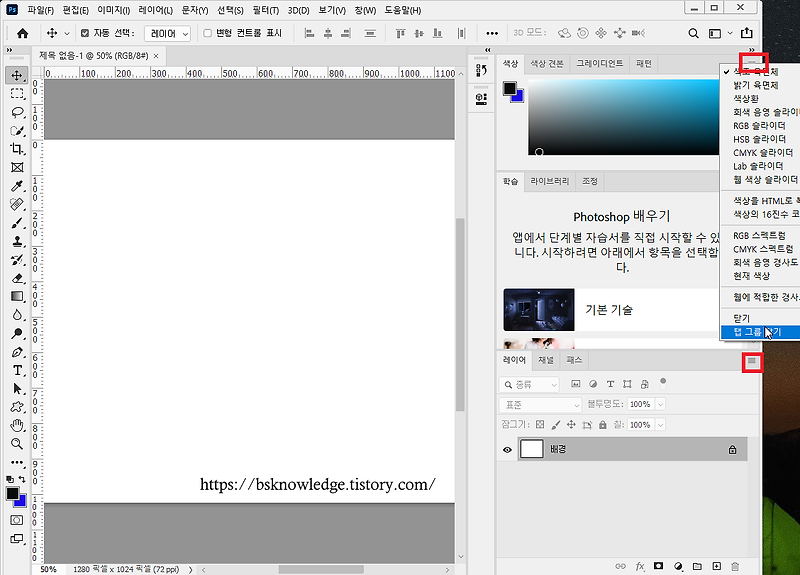
Task: Toggle lock all padlock in 잠그기 row
Action: click(603, 424)
